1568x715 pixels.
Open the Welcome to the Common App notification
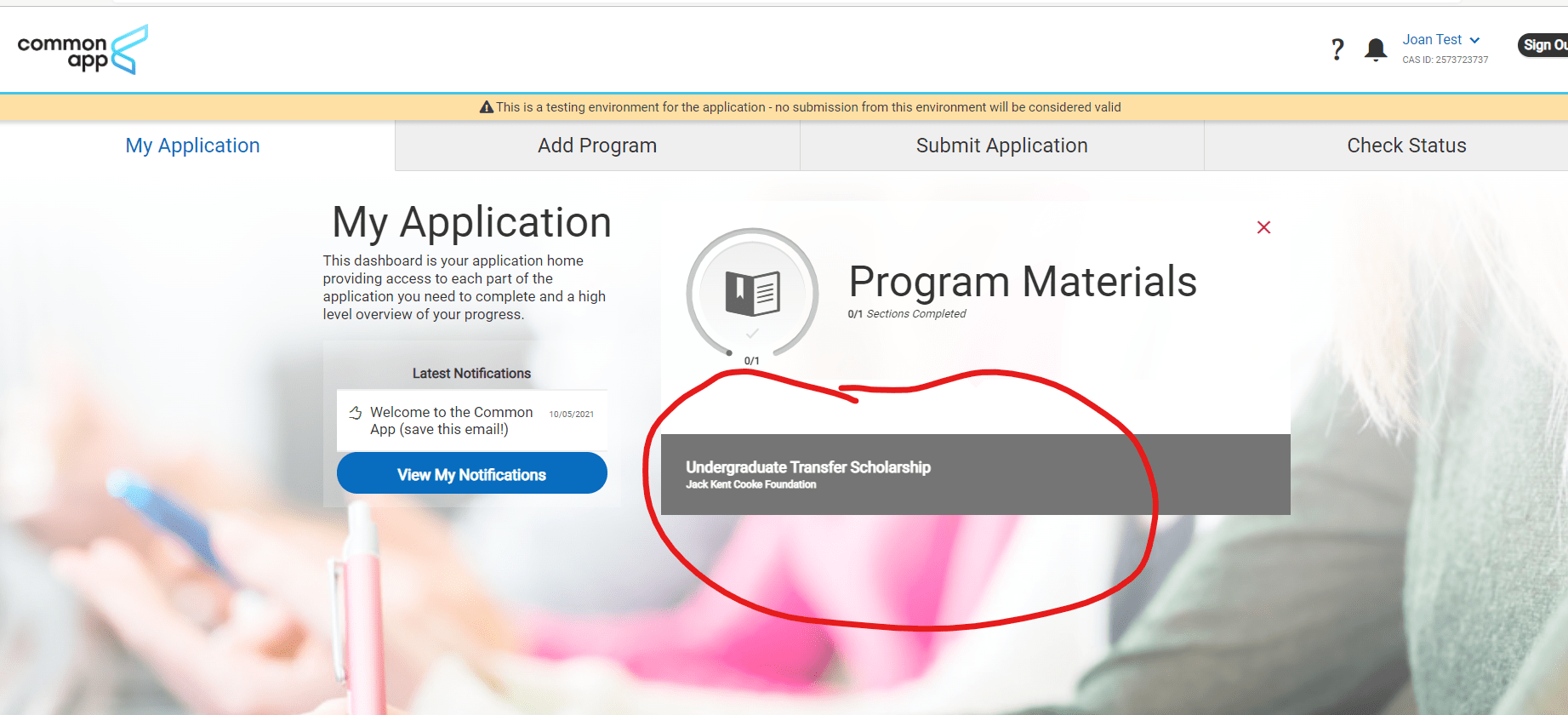pyautogui.click(x=472, y=420)
